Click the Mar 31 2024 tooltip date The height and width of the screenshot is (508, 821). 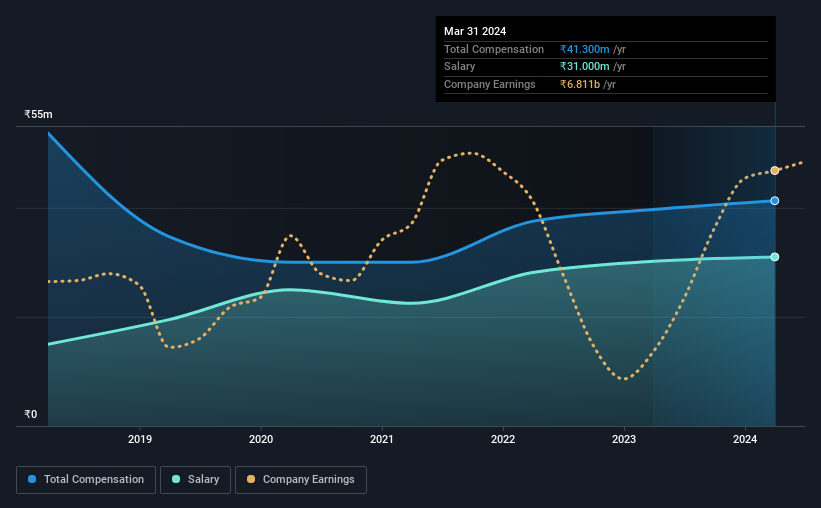pyautogui.click(x=475, y=31)
